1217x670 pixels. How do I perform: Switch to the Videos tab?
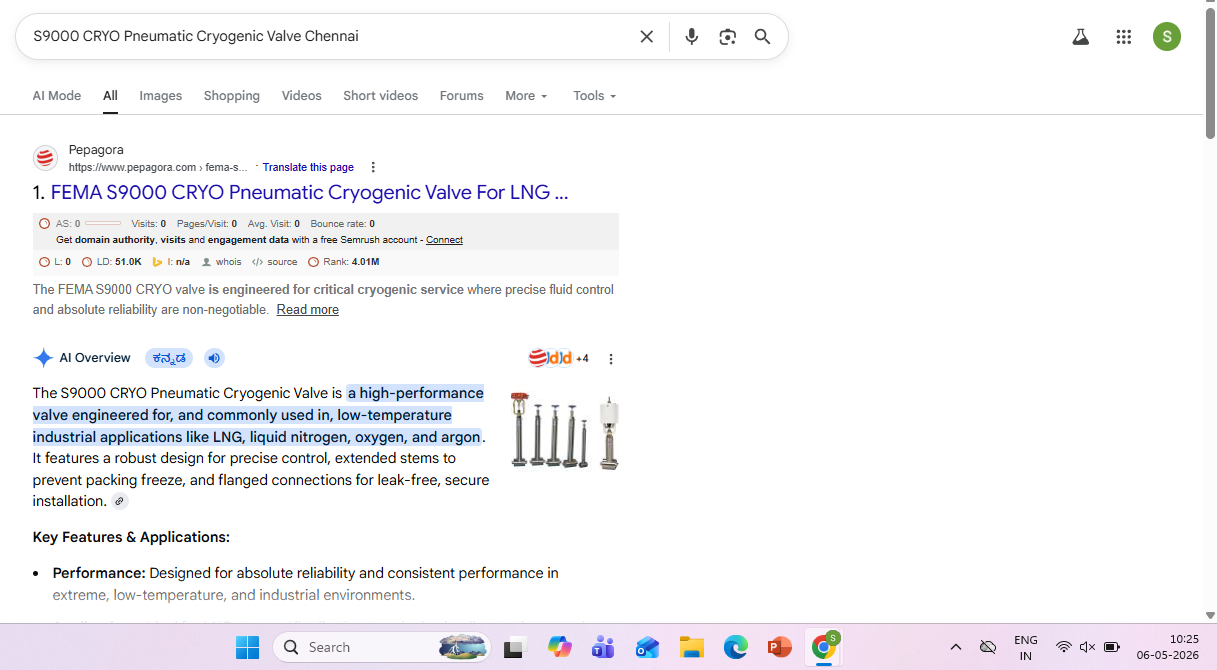302,96
